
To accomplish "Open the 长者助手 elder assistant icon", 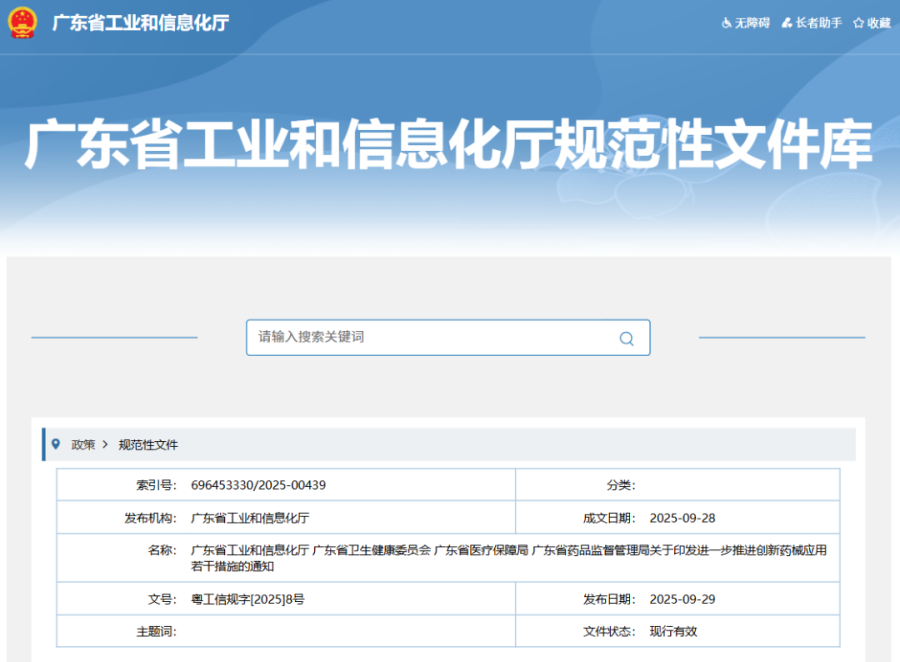I will 787,23.
